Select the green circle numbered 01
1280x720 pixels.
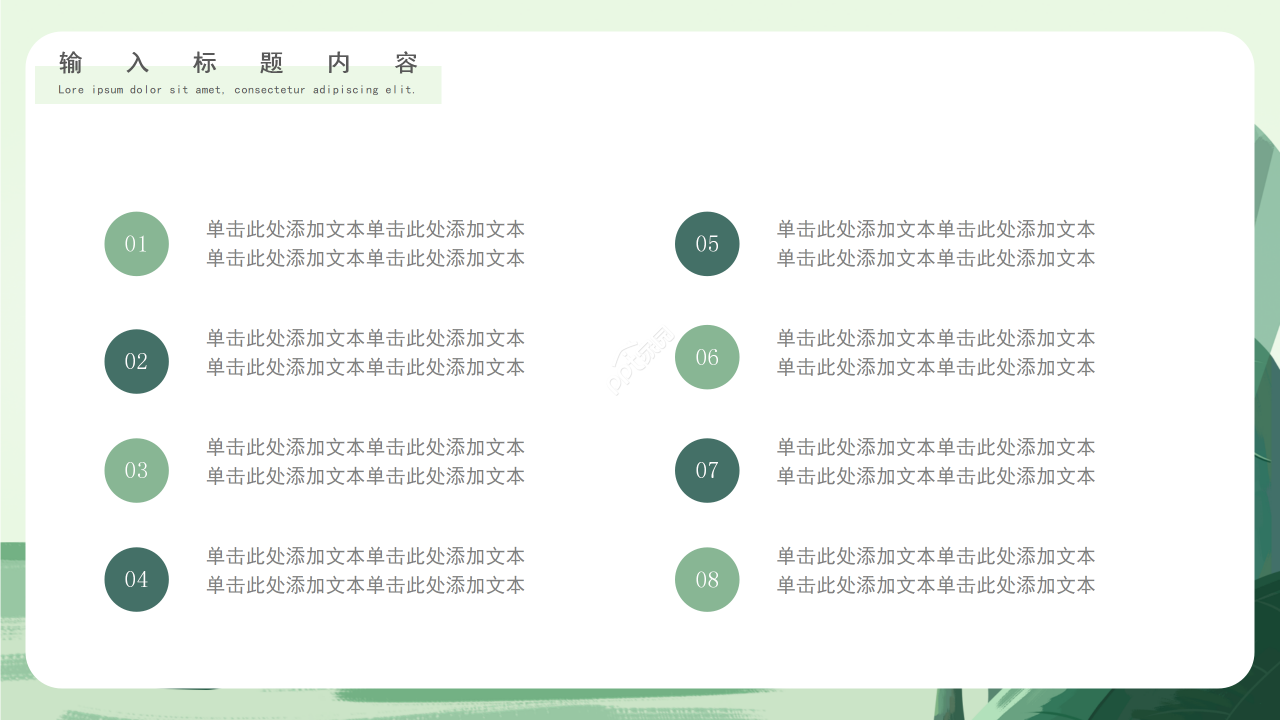pos(136,243)
